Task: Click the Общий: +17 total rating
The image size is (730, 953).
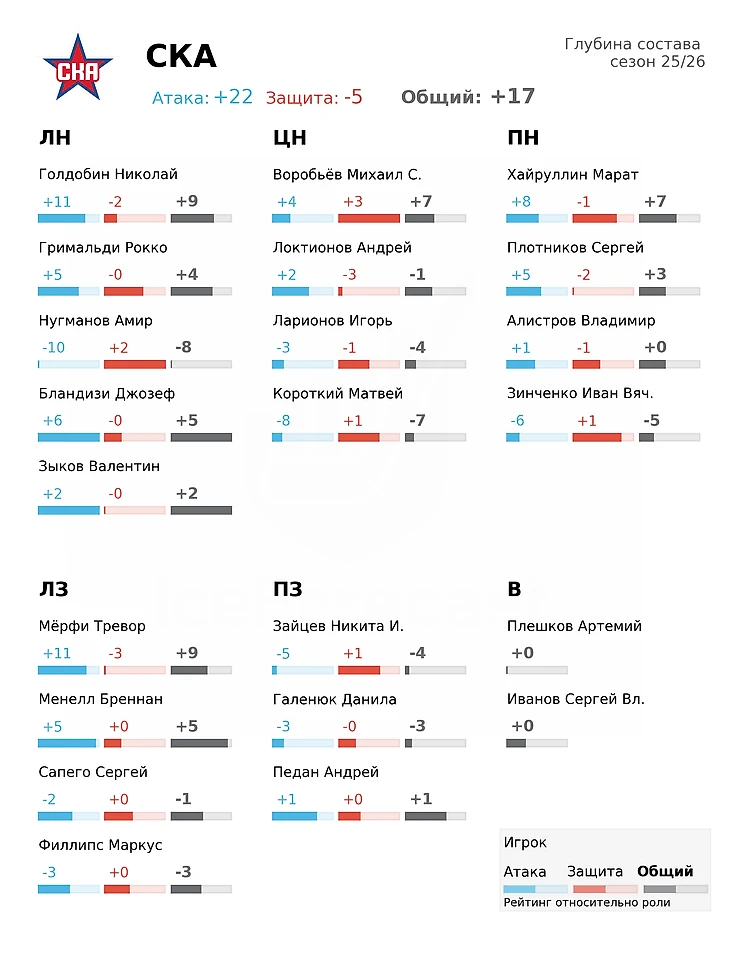Action: click(468, 97)
